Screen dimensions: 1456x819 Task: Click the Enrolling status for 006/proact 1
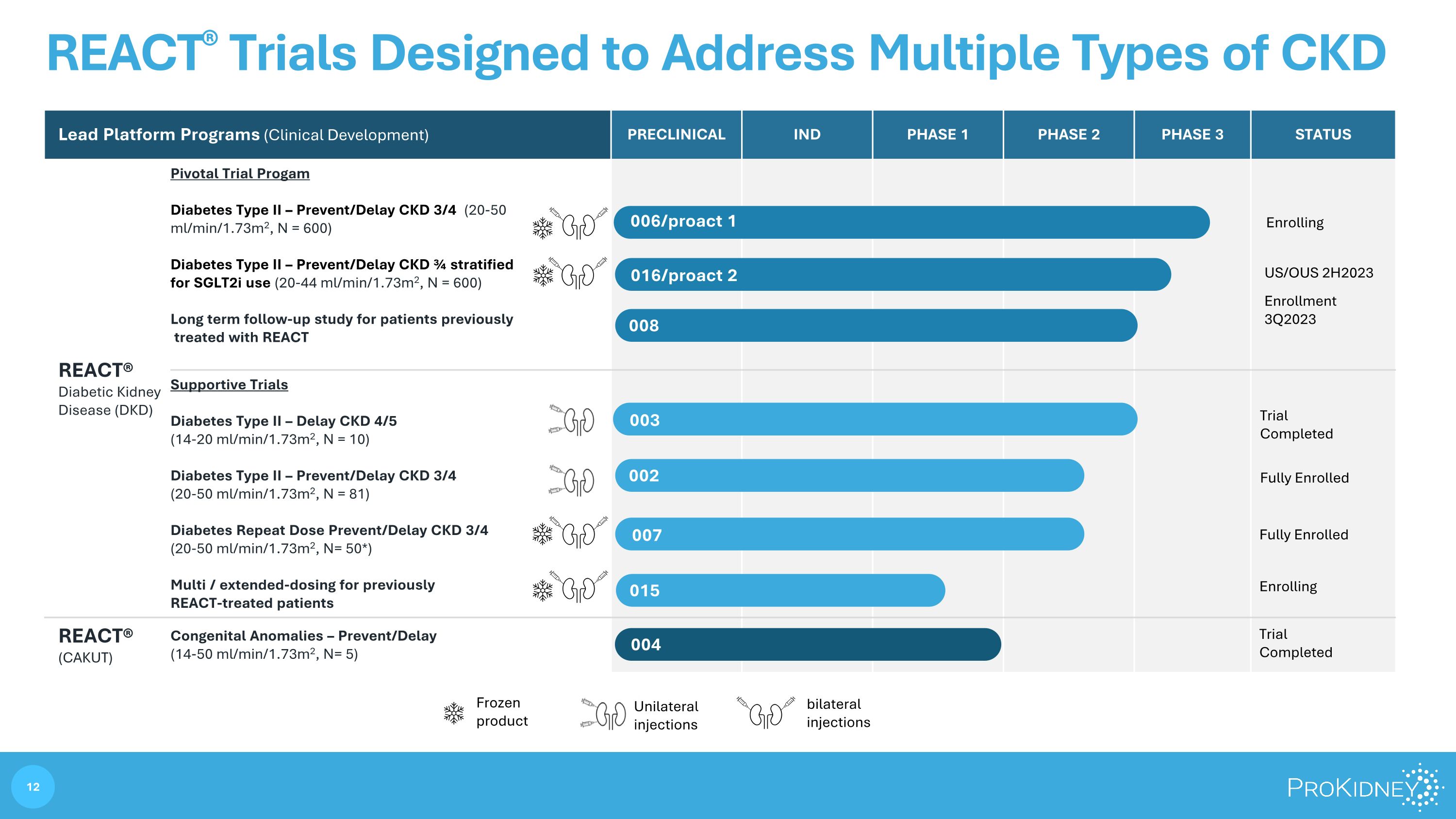1295,223
